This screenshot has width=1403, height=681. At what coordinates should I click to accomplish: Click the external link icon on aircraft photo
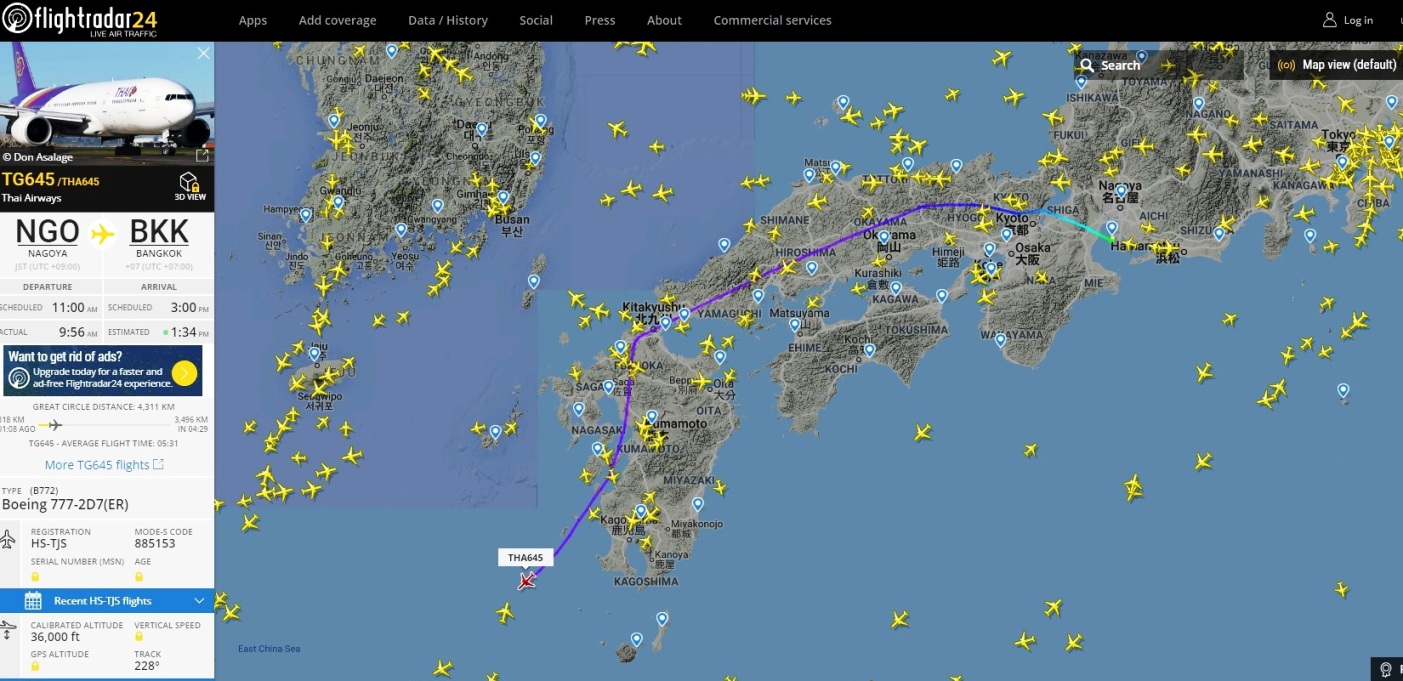pos(202,156)
